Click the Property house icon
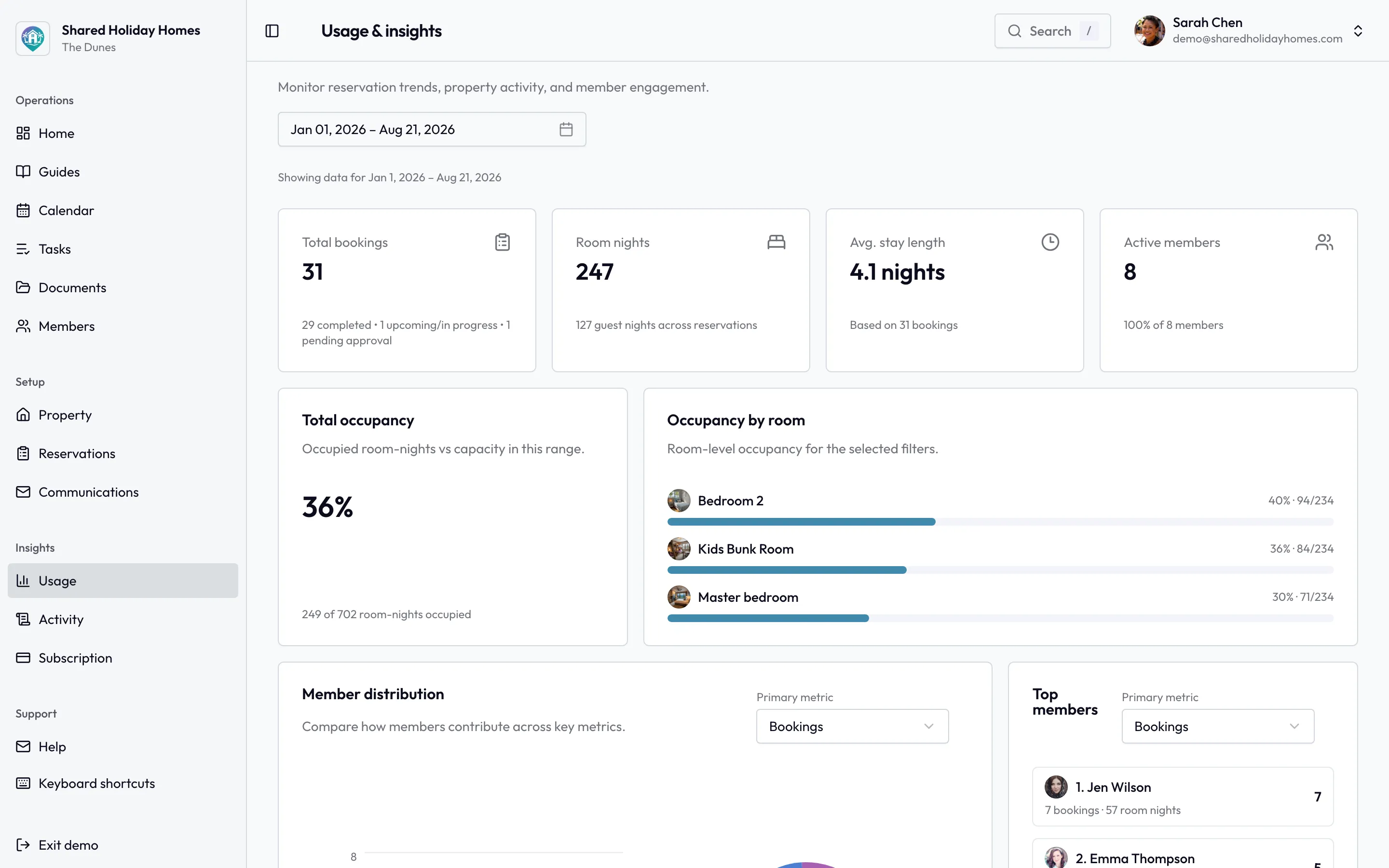The width and height of the screenshot is (1389, 868). (23, 415)
